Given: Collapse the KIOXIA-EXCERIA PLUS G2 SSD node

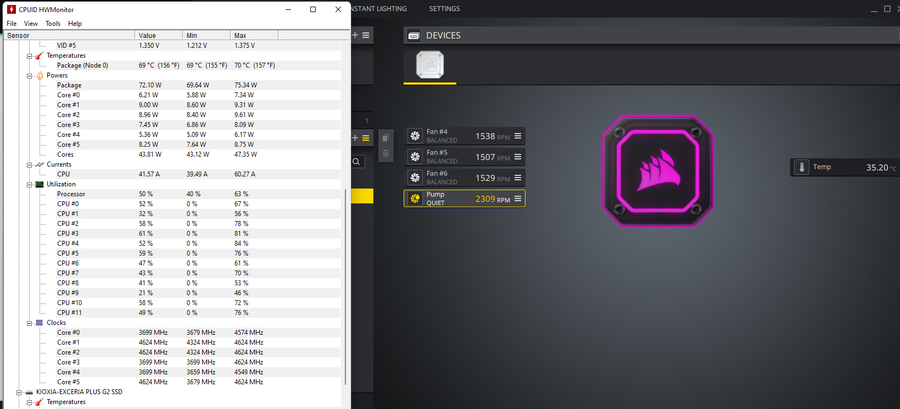Looking at the screenshot, I should pyautogui.click(x=18, y=392).
